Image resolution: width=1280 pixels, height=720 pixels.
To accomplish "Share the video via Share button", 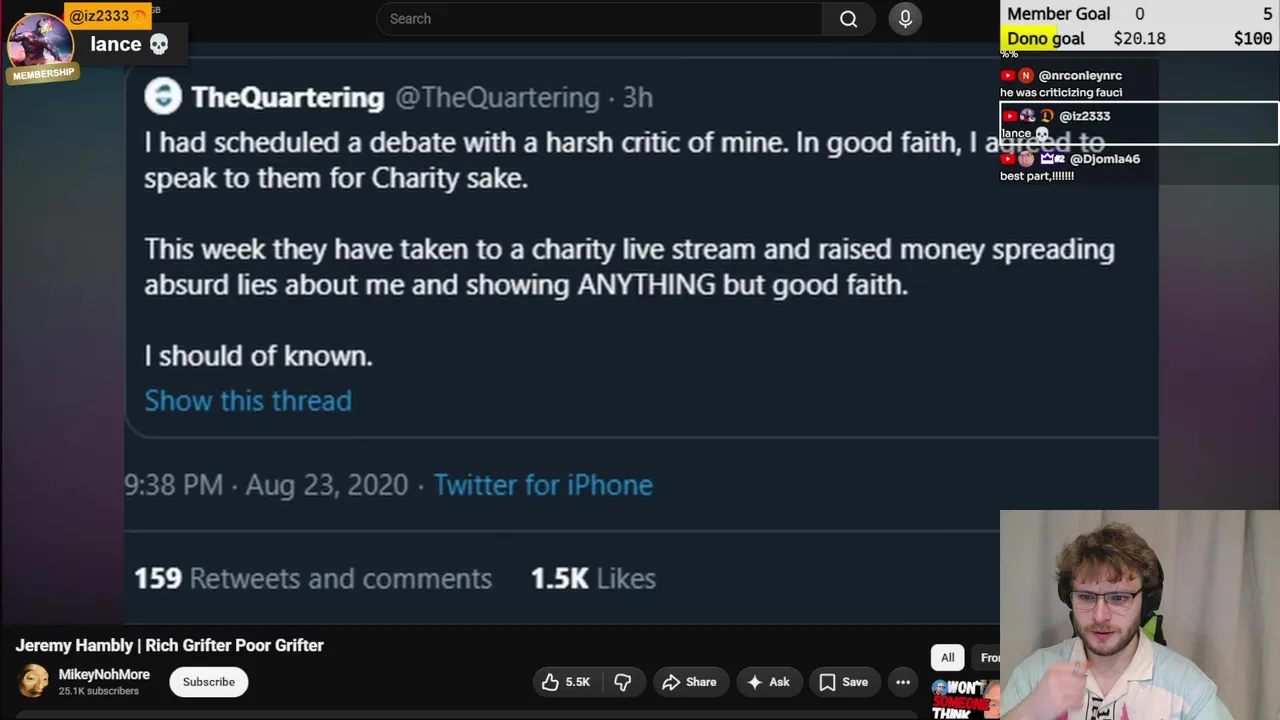I will pyautogui.click(x=689, y=682).
